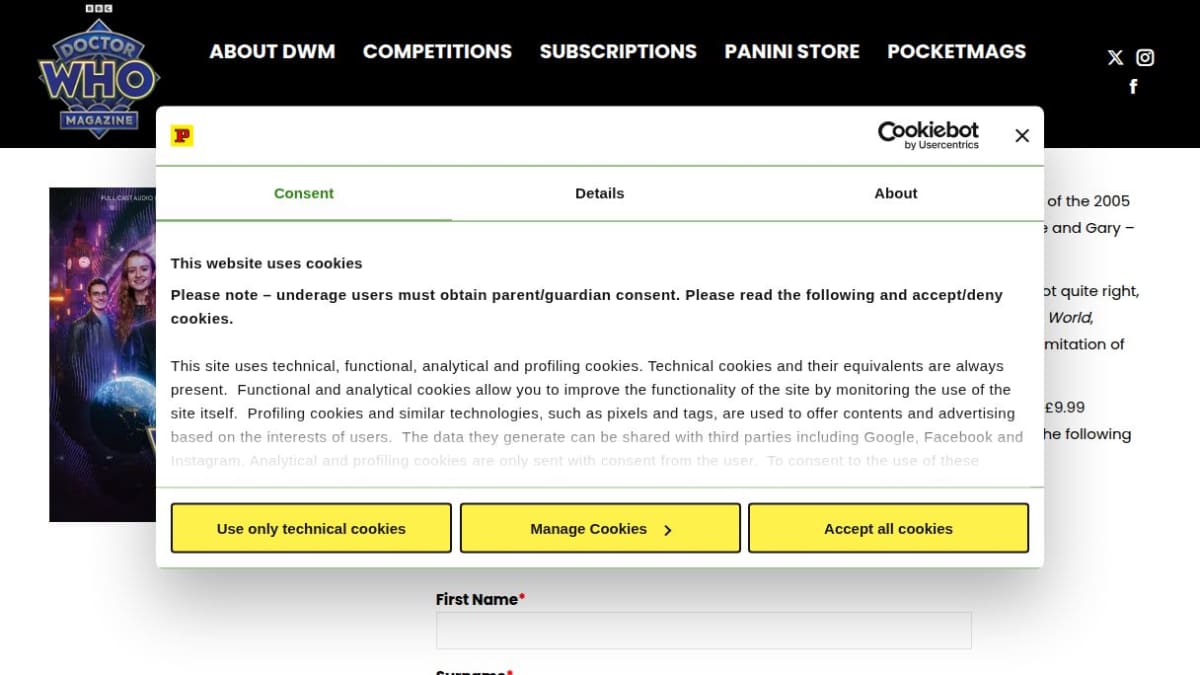Viewport: 1200px width, 675px height.
Task: Click the chevron arrow on Manage Cookies
Action: (x=667, y=530)
